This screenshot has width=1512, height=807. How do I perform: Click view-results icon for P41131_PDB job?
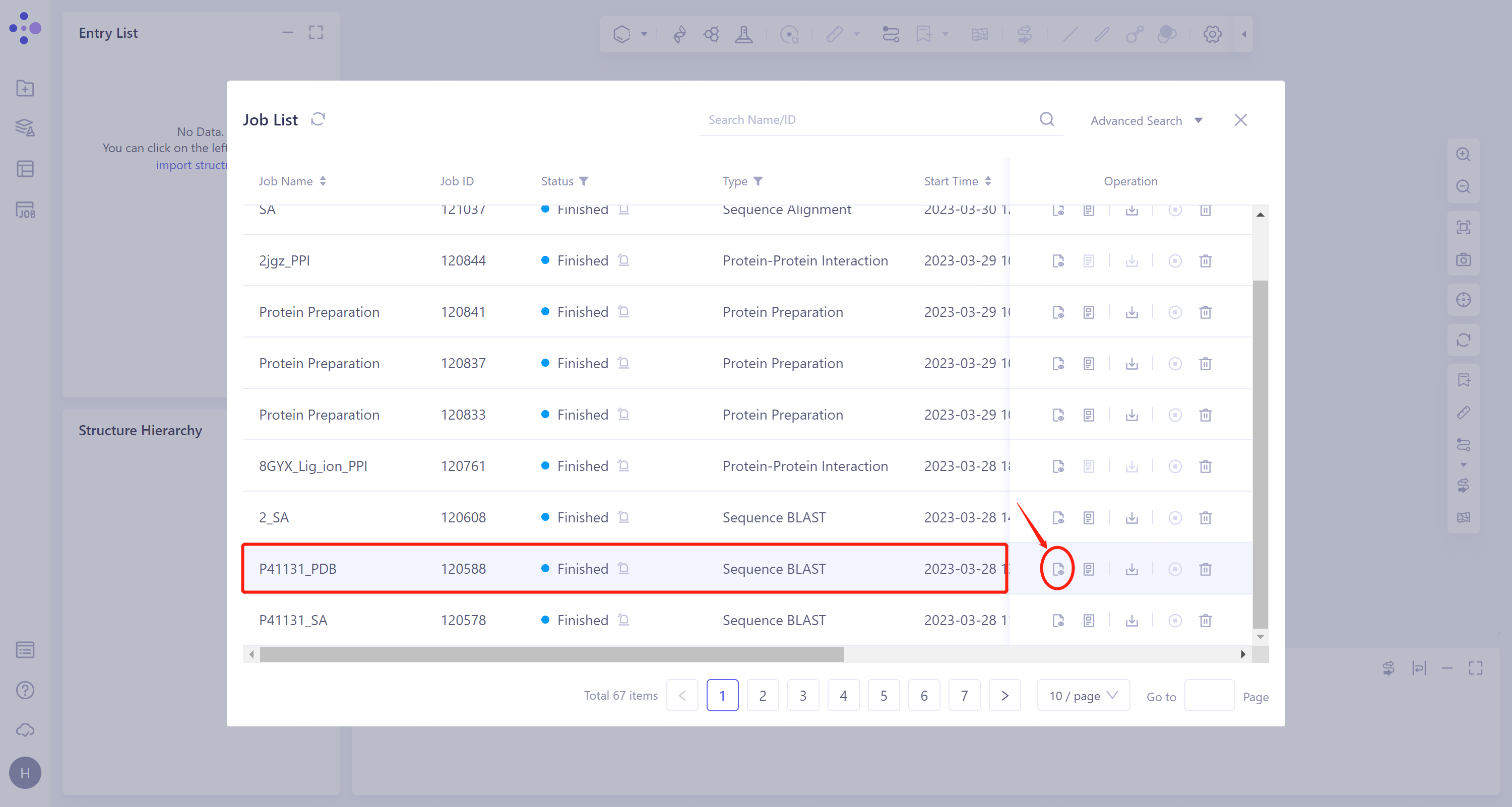click(x=1058, y=568)
